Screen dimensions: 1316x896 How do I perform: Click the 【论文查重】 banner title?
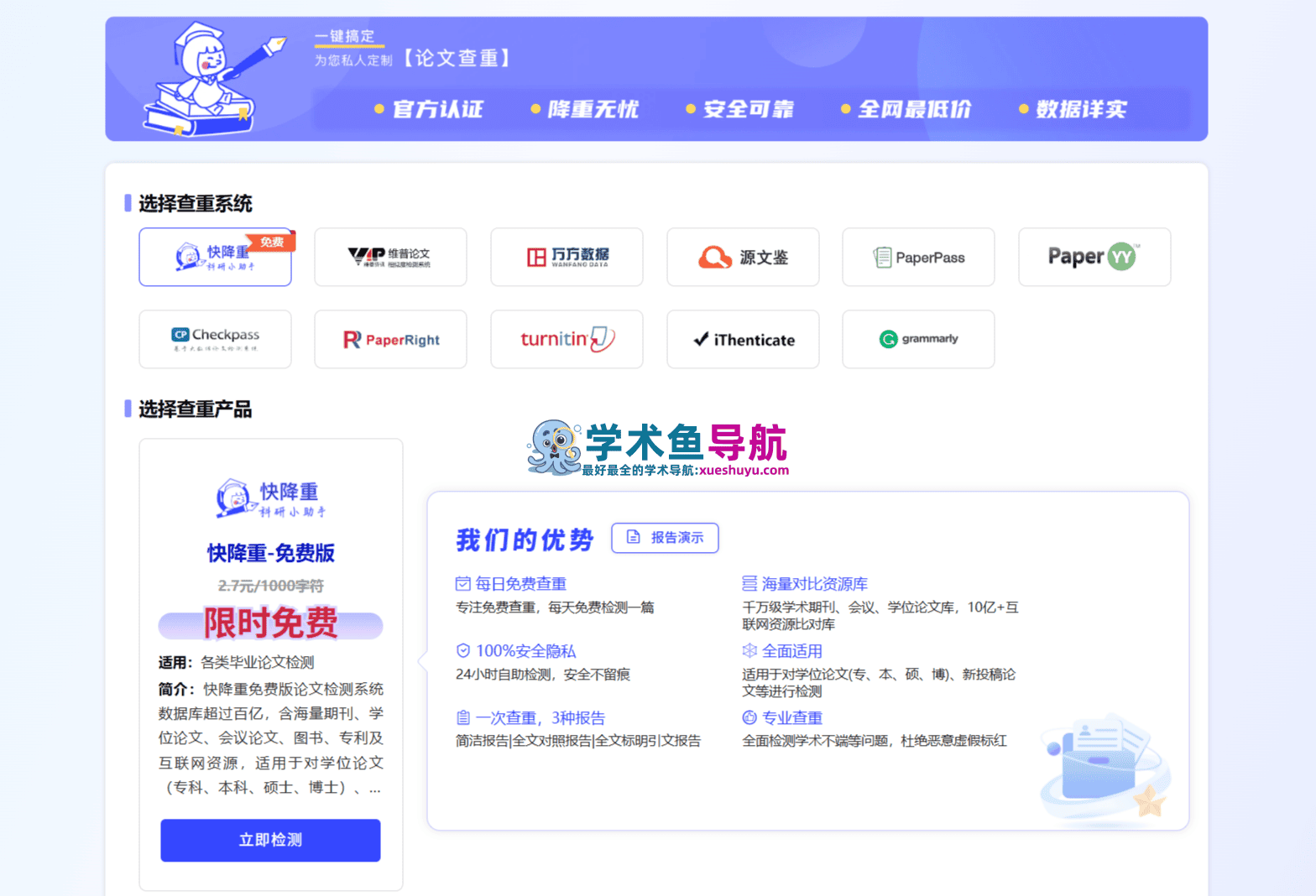[x=457, y=58]
